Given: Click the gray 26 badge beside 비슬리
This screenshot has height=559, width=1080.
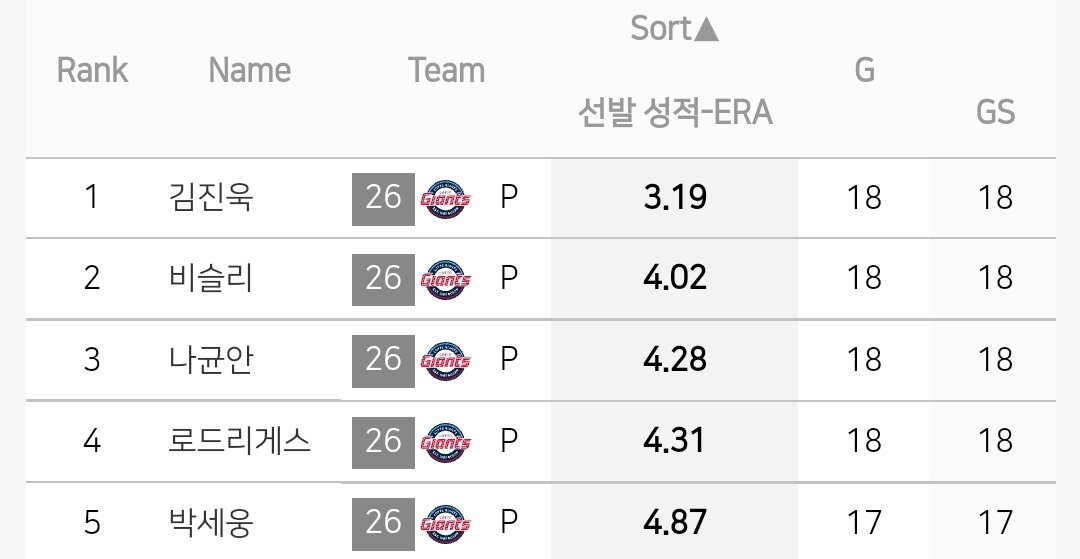Looking at the screenshot, I should 384,280.
